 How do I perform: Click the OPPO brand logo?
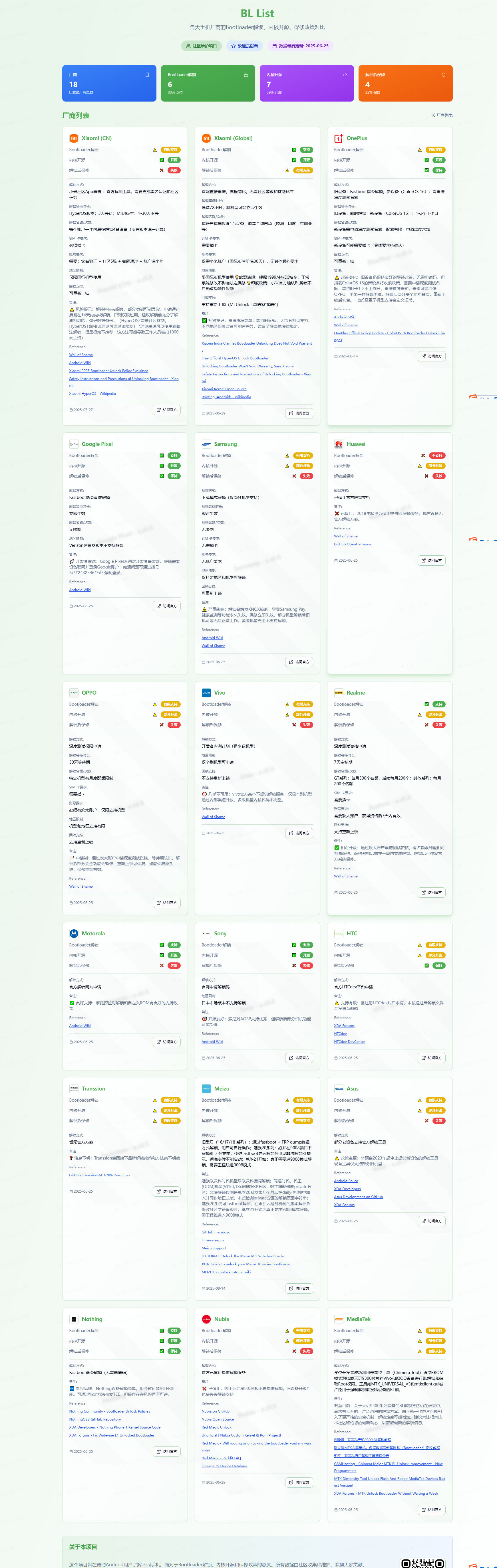(x=74, y=693)
